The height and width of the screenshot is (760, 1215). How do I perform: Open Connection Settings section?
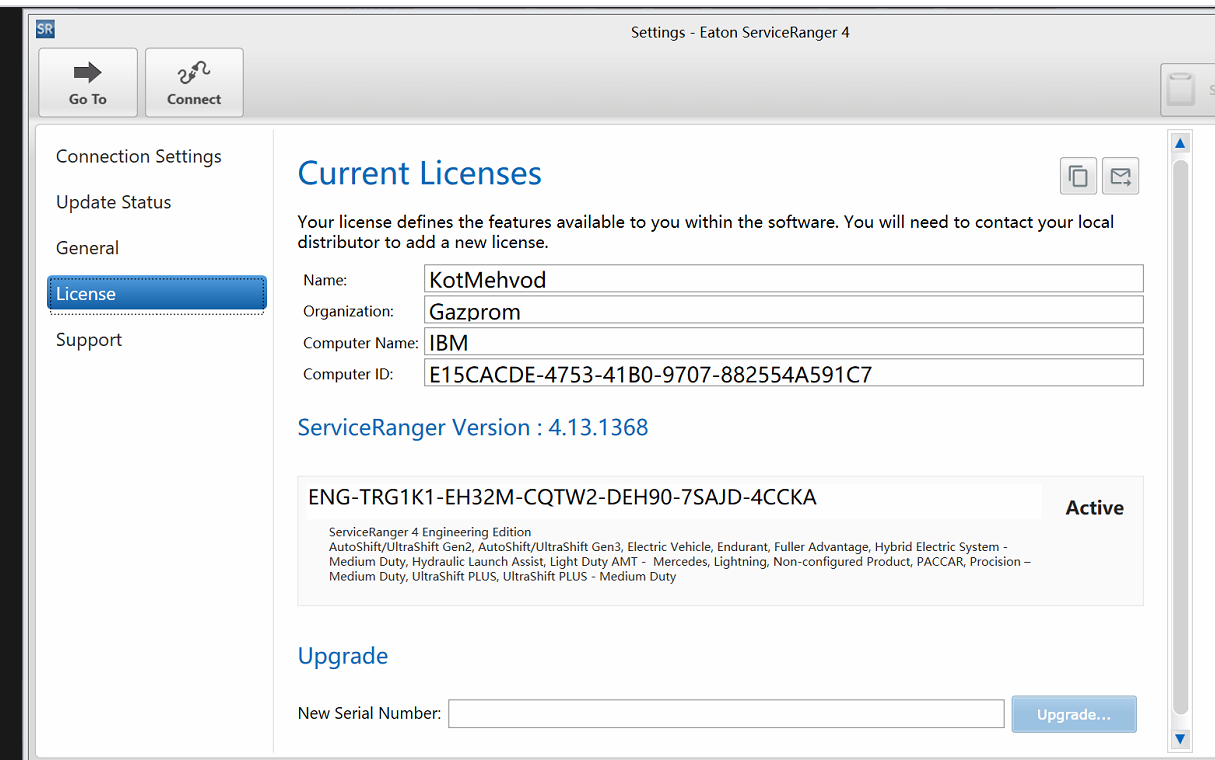pos(139,156)
